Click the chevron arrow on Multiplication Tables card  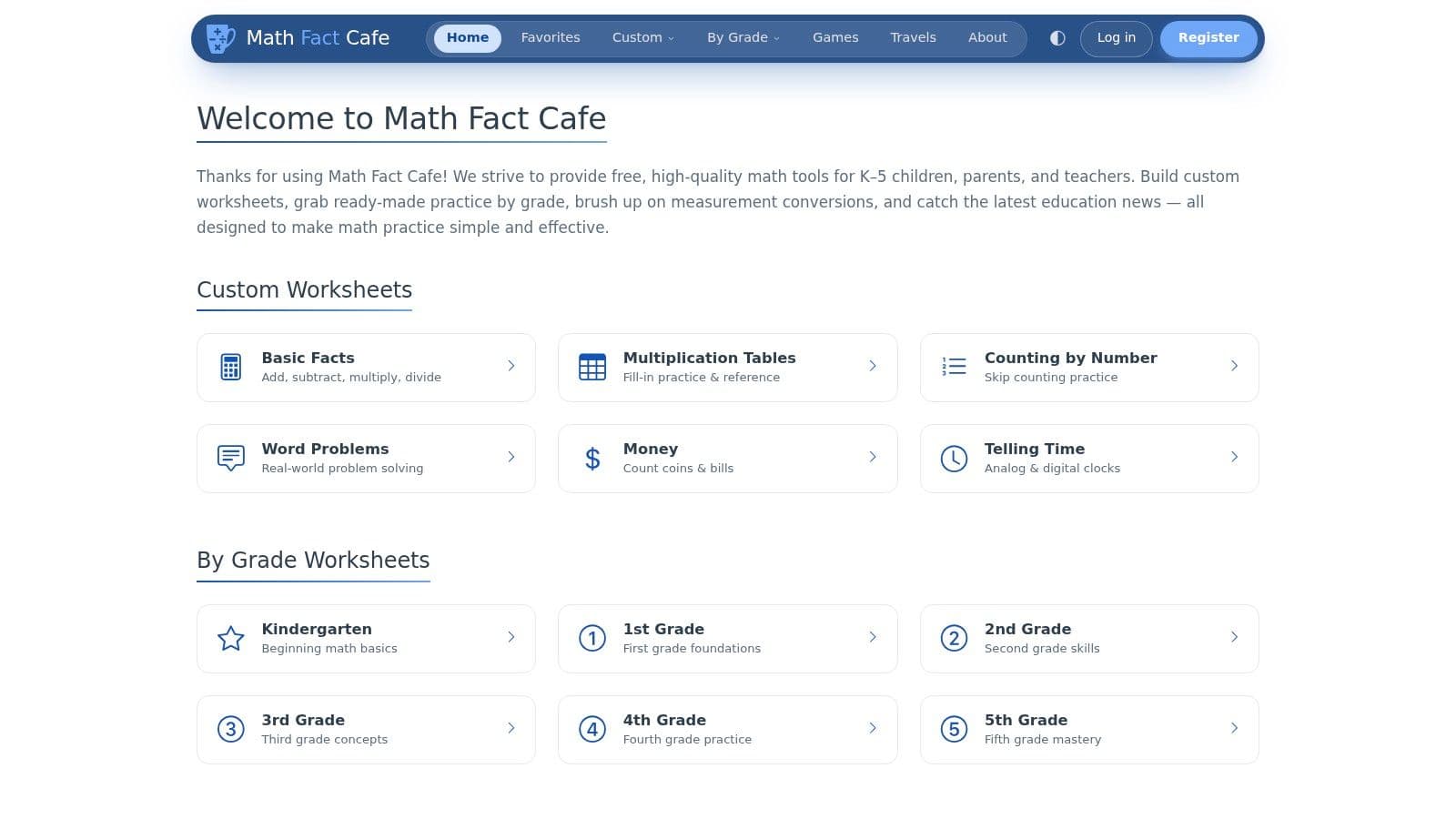point(873,366)
